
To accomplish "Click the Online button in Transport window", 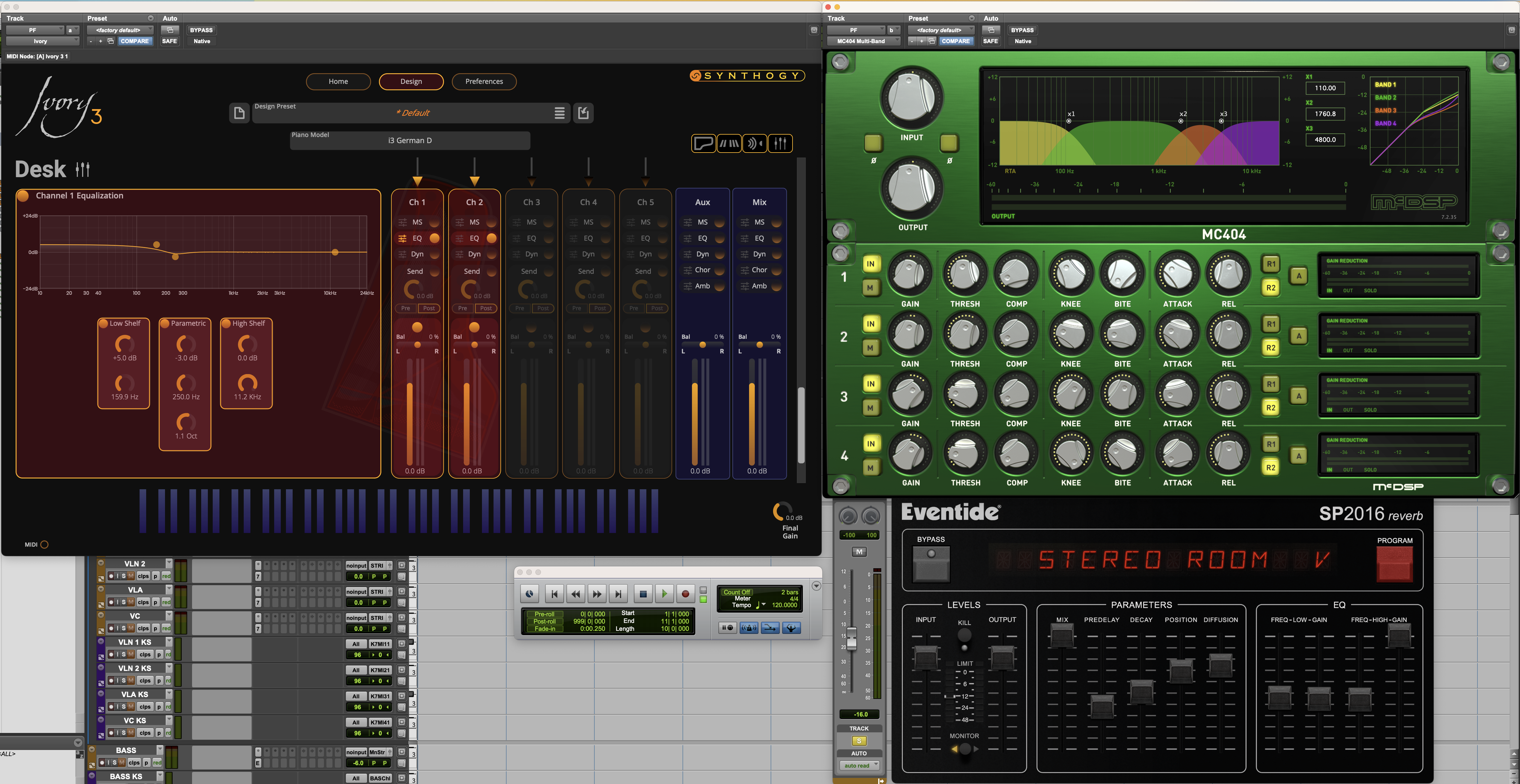I will coord(529,594).
